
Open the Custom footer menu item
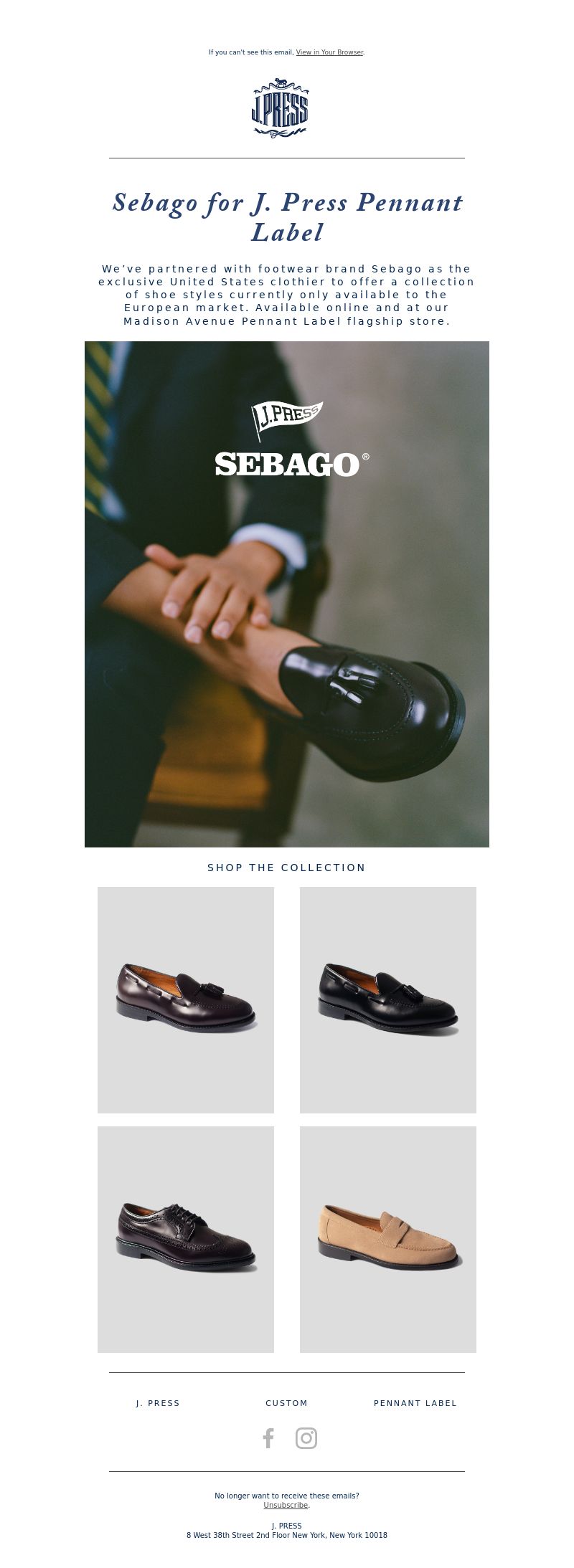click(x=286, y=1403)
